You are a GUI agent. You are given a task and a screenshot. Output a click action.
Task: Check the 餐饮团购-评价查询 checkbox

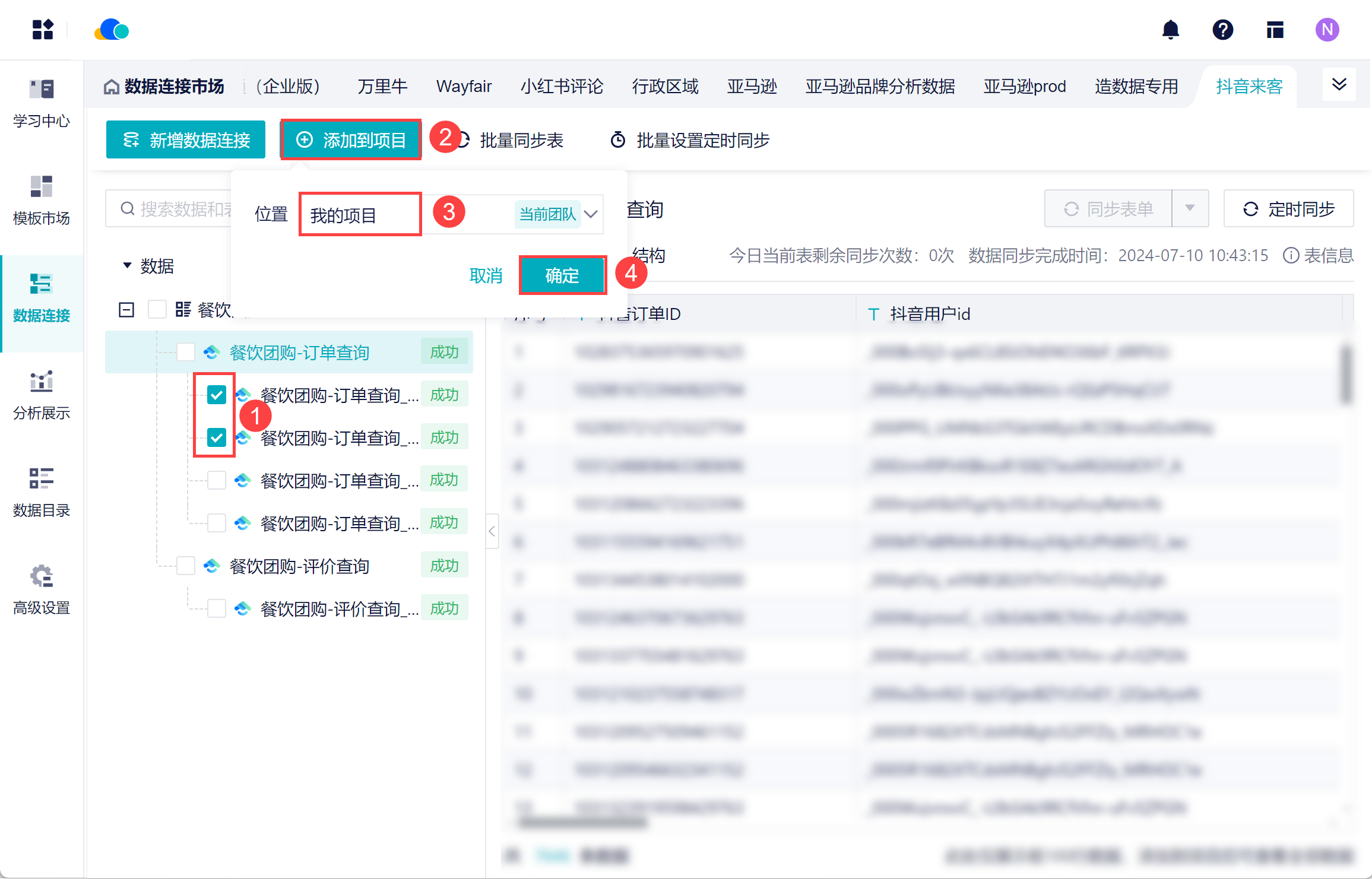pyautogui.click(x=186, y=566)
